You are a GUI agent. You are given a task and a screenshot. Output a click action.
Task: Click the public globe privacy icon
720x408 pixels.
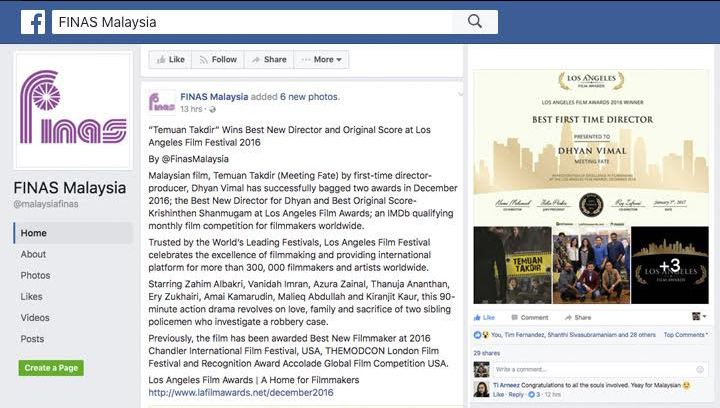point(212,109)
